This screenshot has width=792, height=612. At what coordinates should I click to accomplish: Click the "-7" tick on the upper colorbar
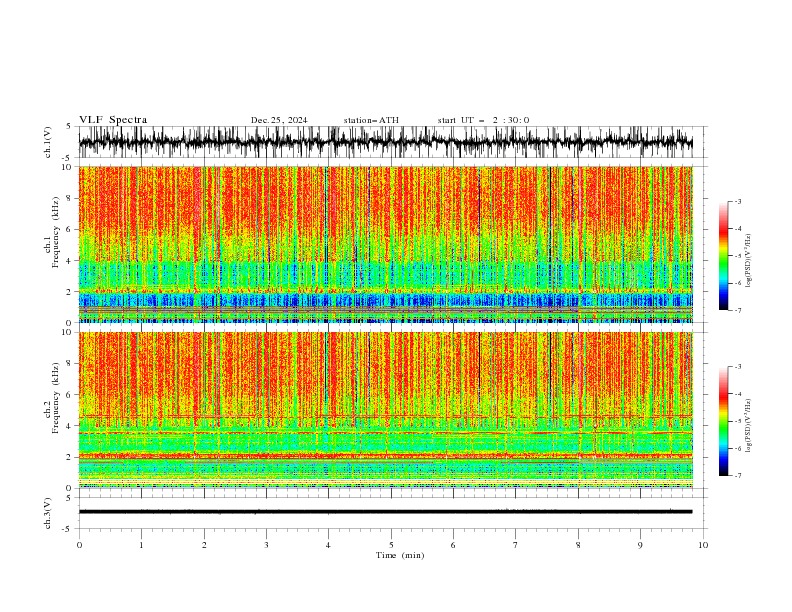point(738,310)
